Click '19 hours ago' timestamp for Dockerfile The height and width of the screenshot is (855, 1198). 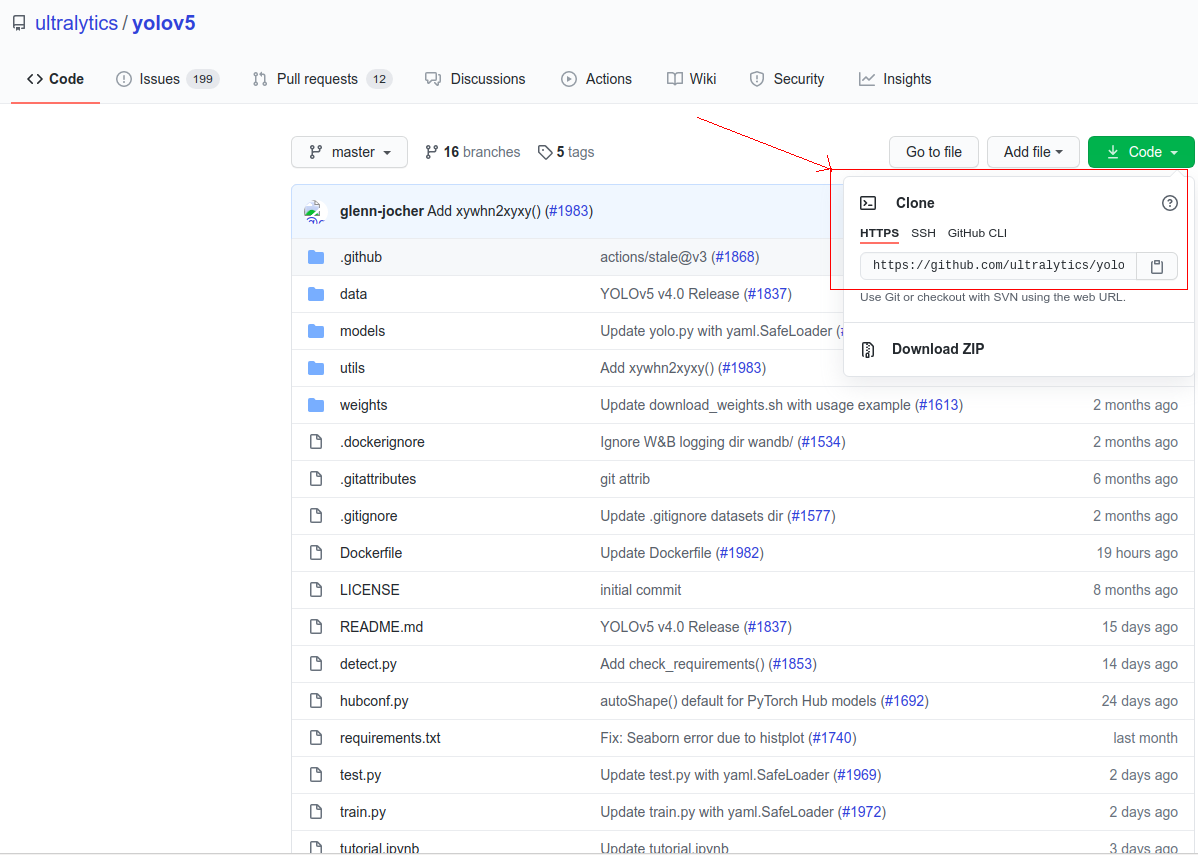pyautogui.click(x=1137, y=553)
